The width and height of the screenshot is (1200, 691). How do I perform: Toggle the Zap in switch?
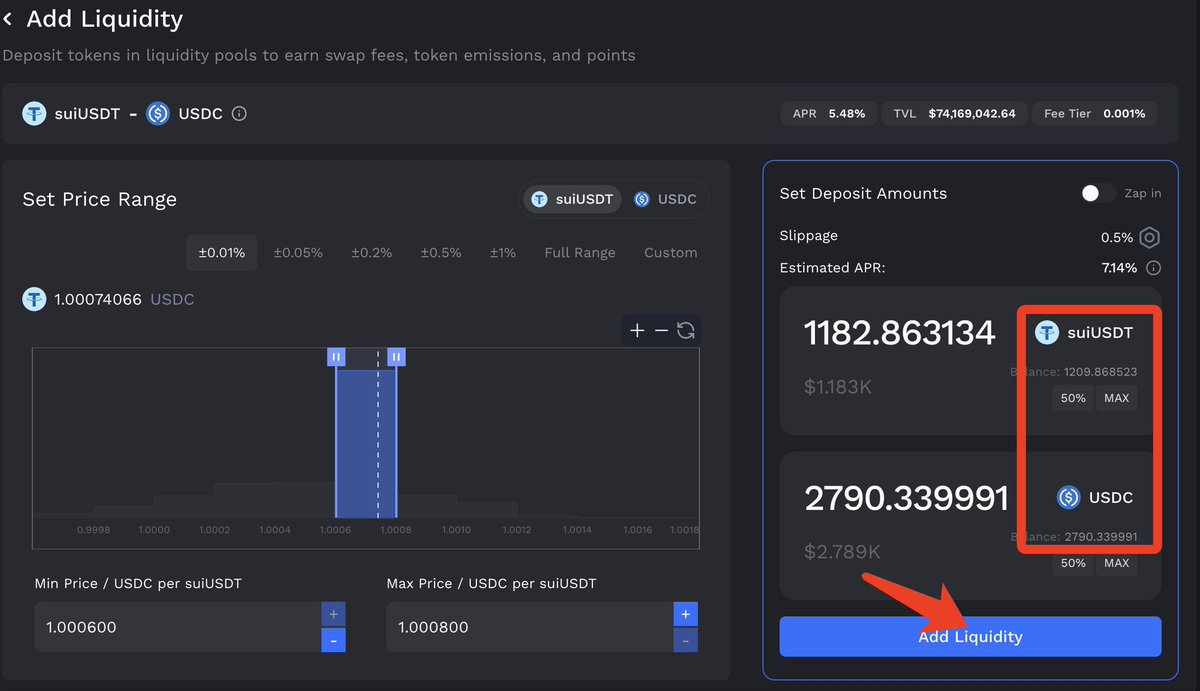click(1098, 193)
